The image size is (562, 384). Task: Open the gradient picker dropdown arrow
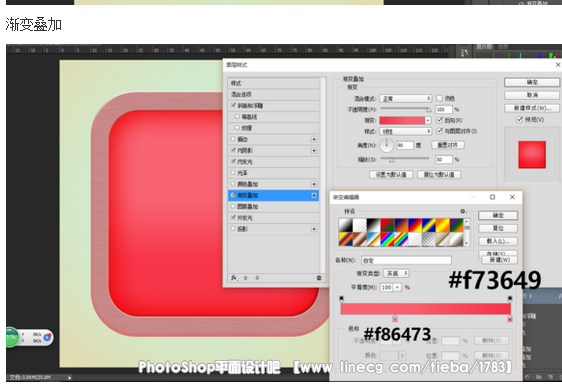tap(428, 120)
